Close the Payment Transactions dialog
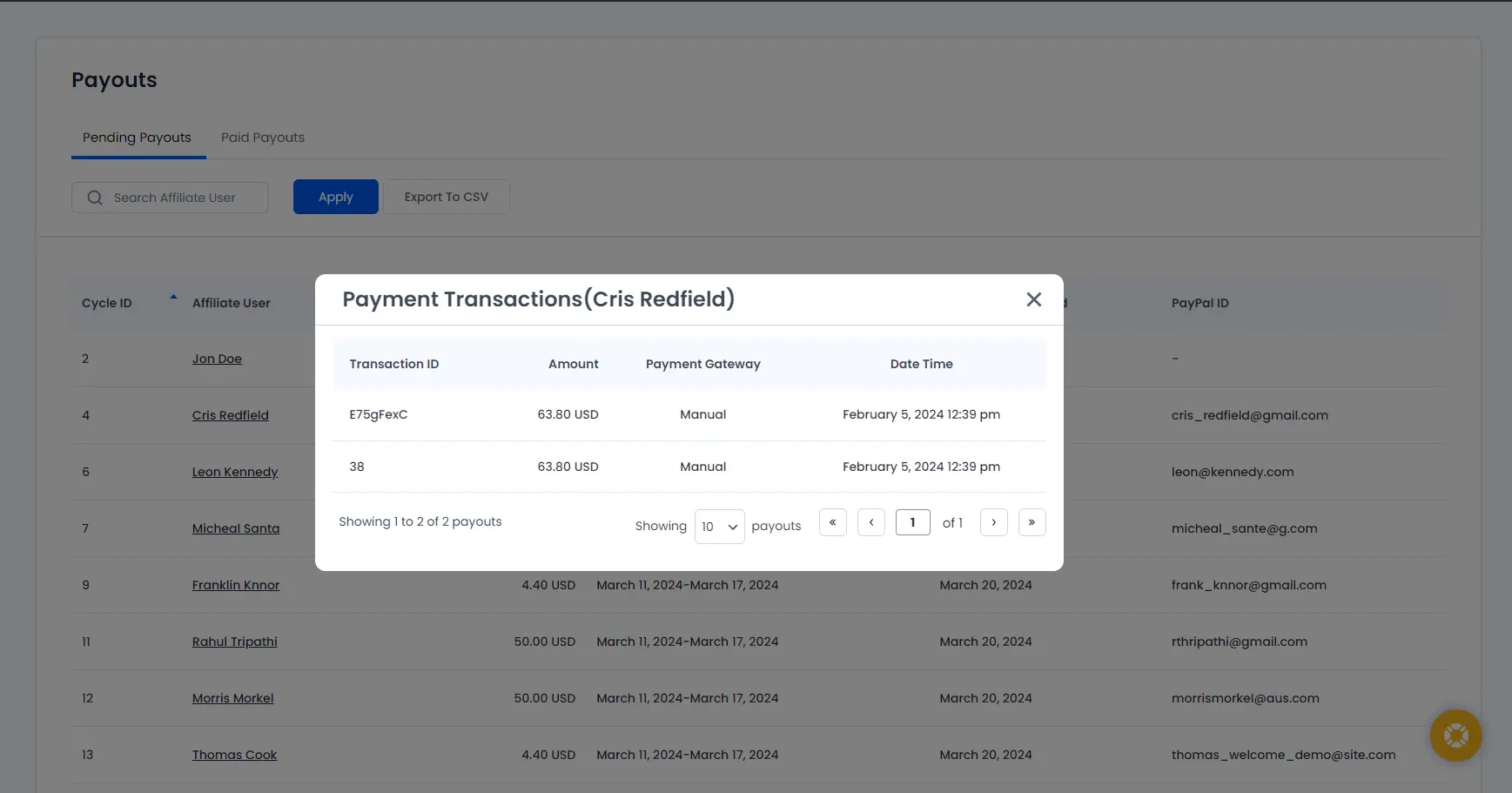 [x=1033, y=299]
